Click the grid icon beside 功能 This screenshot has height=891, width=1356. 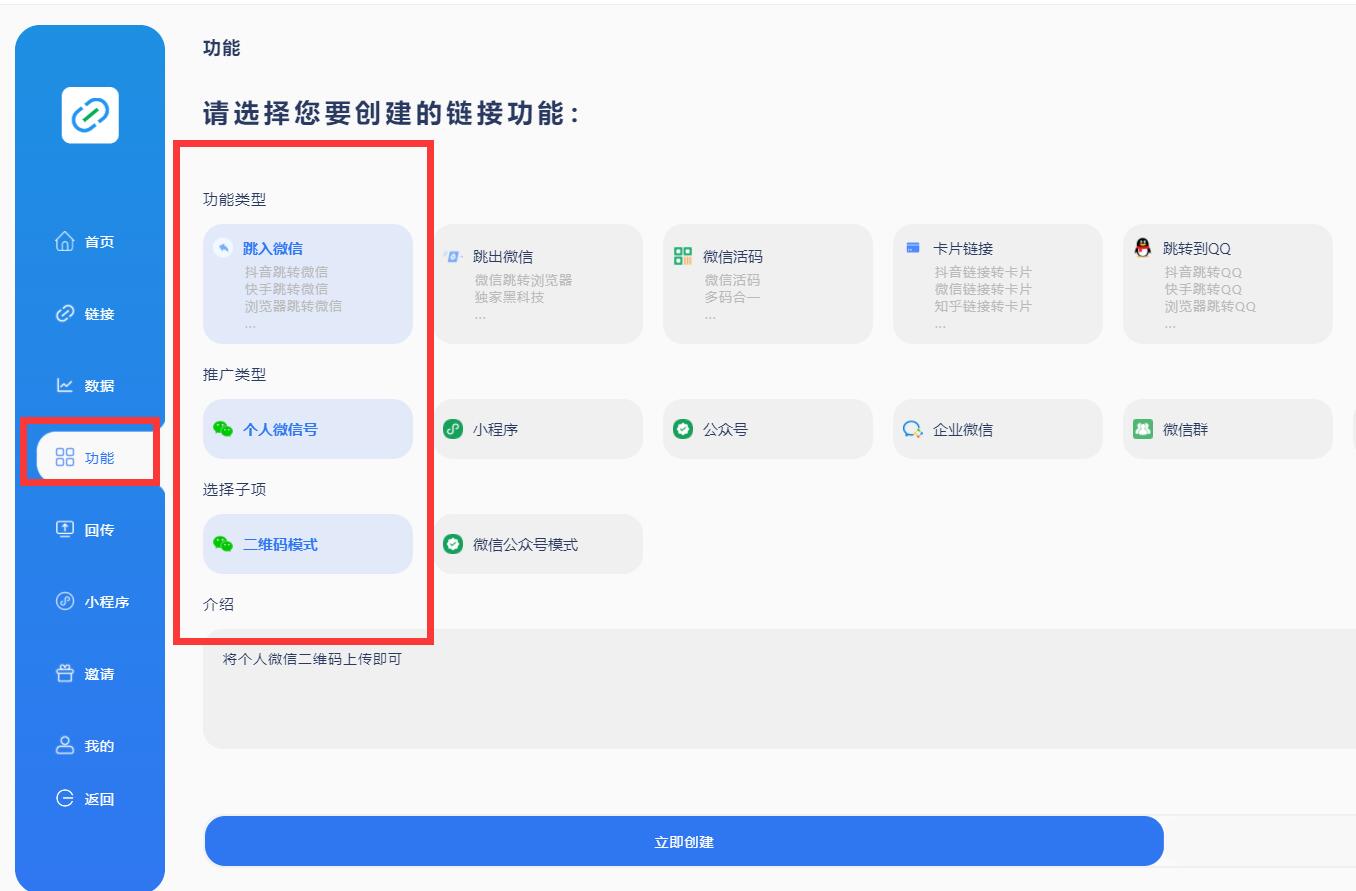click(65, 457)
